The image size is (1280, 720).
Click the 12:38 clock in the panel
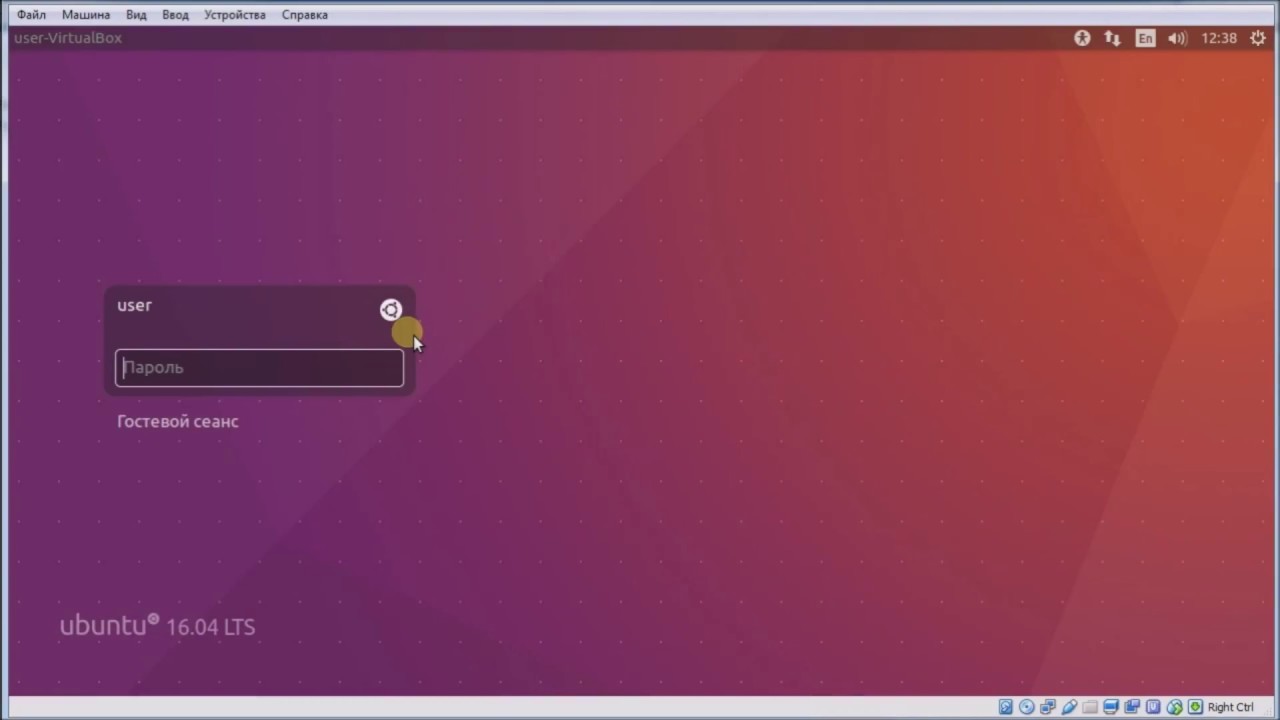[x=1219, y=38]
